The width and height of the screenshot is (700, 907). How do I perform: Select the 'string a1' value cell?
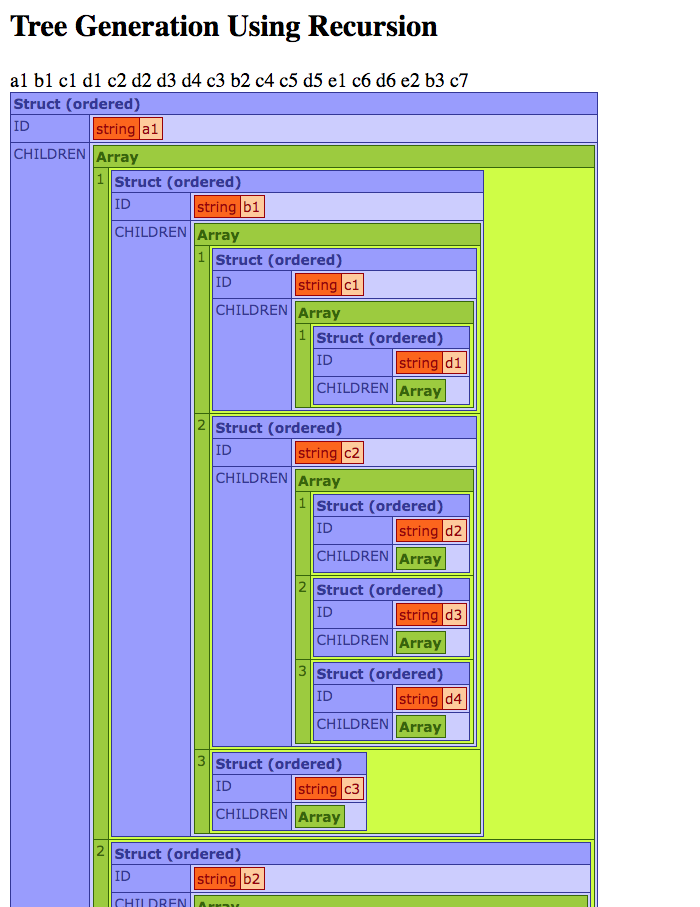coord(128,128)
